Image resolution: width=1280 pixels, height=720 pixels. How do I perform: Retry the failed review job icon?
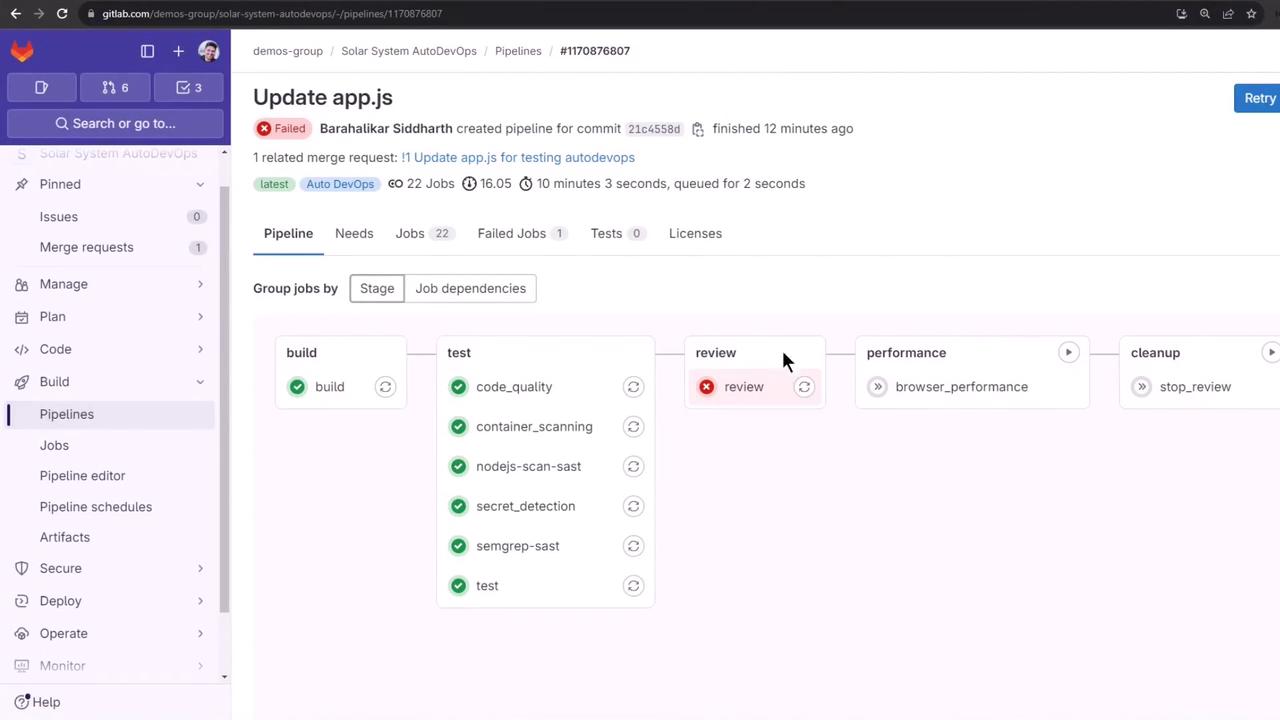click(804, 387)
